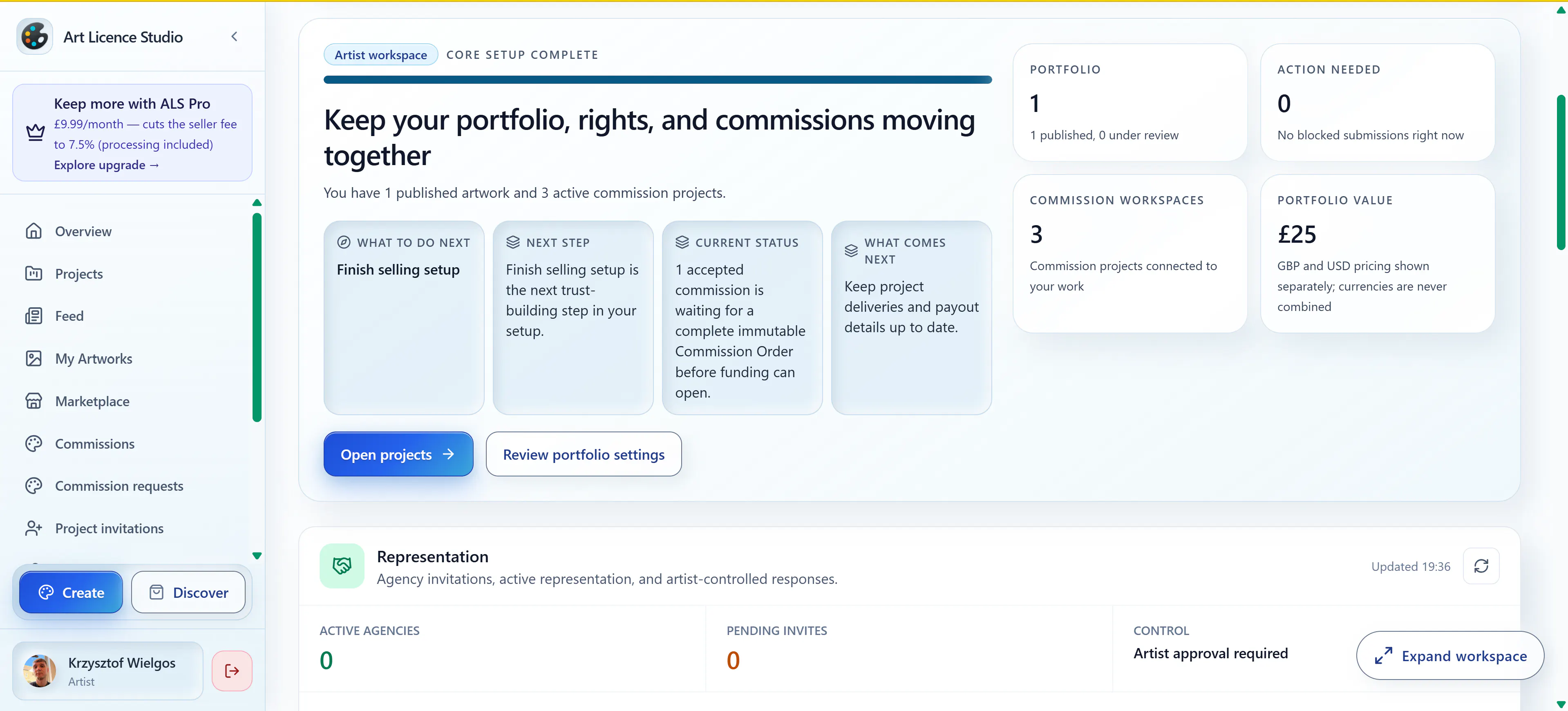The width and height of the screenshot is (1568, 711).
Task: Click Review portfolio settings button
Action: click(583, 454)
